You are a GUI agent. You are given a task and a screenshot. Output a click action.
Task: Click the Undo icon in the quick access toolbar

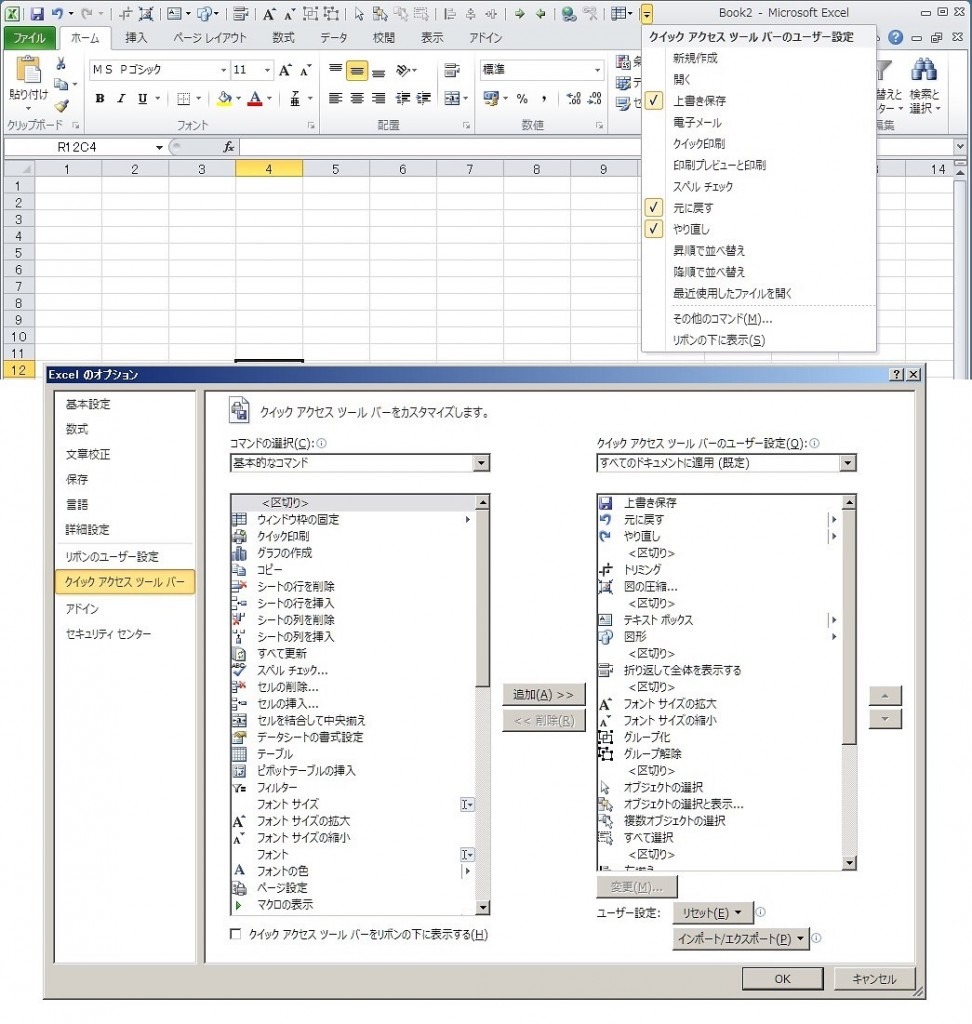(x=57, y=13)
